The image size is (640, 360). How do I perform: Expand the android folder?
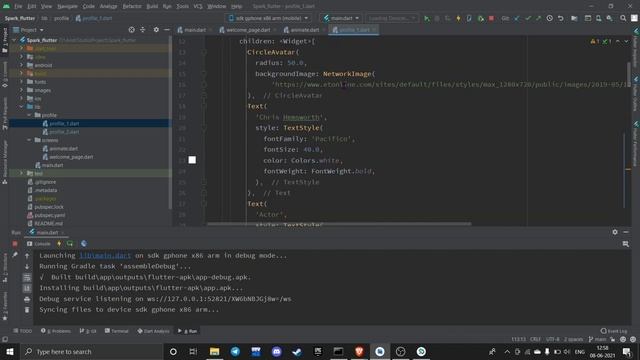pyautogui.click(x=22, y=65)
